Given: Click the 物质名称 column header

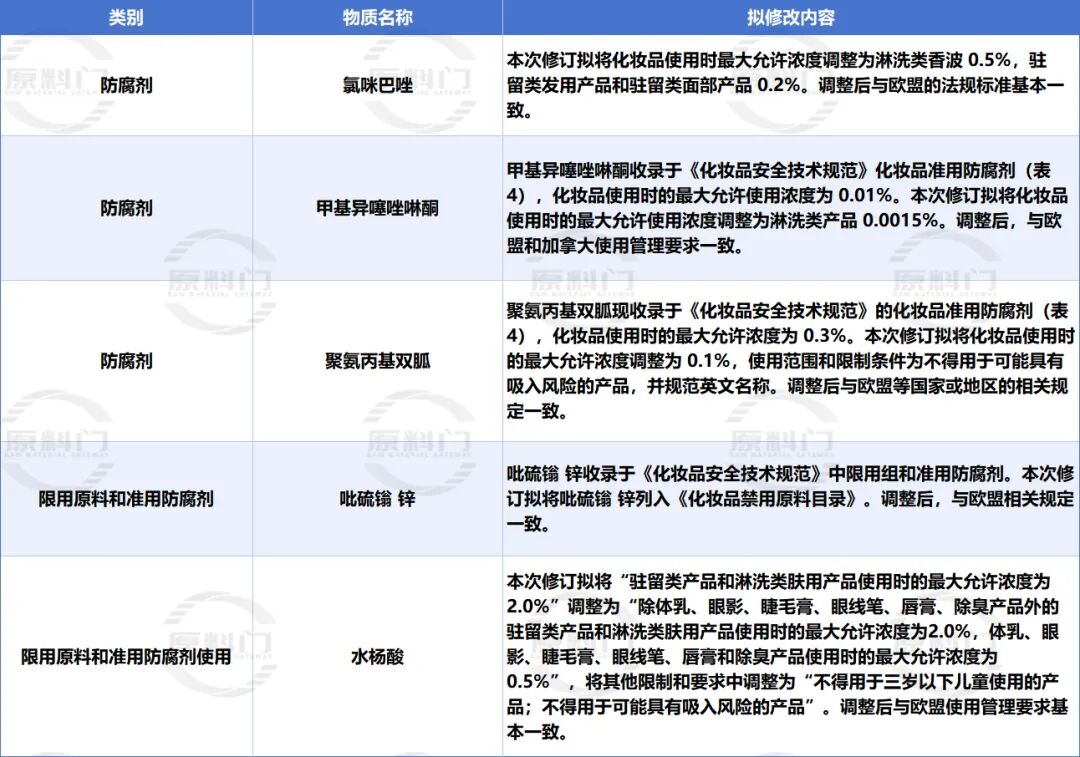Looking at the screenshot, I should (x=377, y=17).
